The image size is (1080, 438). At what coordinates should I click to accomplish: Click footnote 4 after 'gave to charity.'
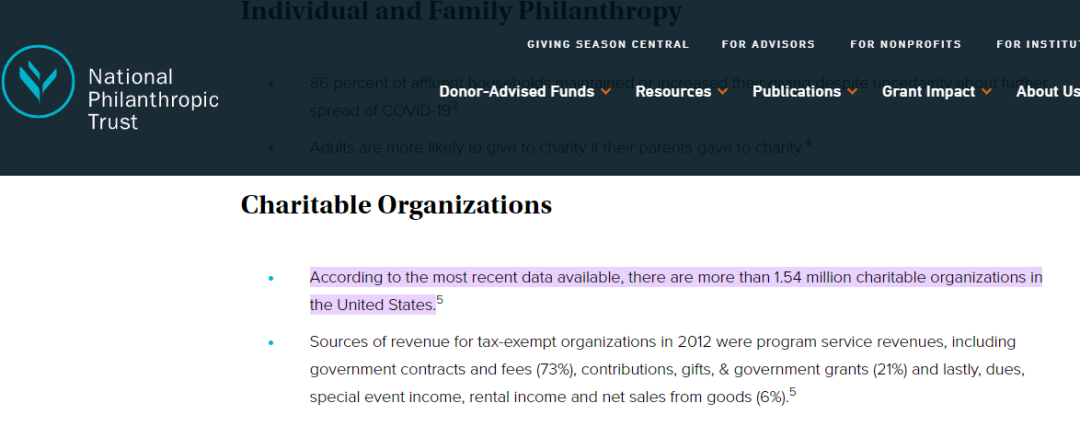808,143
